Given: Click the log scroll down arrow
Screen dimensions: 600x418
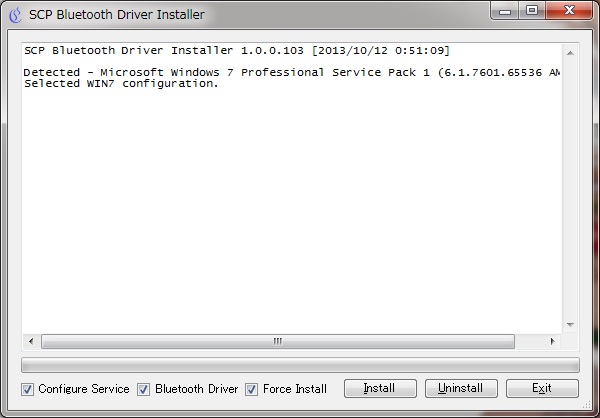Looking at the screenshot, I should [x=570, y=325].
